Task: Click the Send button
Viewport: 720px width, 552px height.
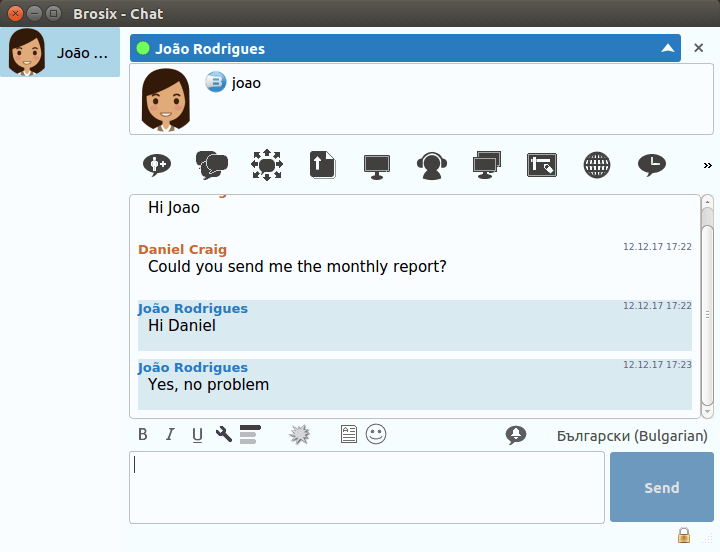Action: (x=662, y=487)
